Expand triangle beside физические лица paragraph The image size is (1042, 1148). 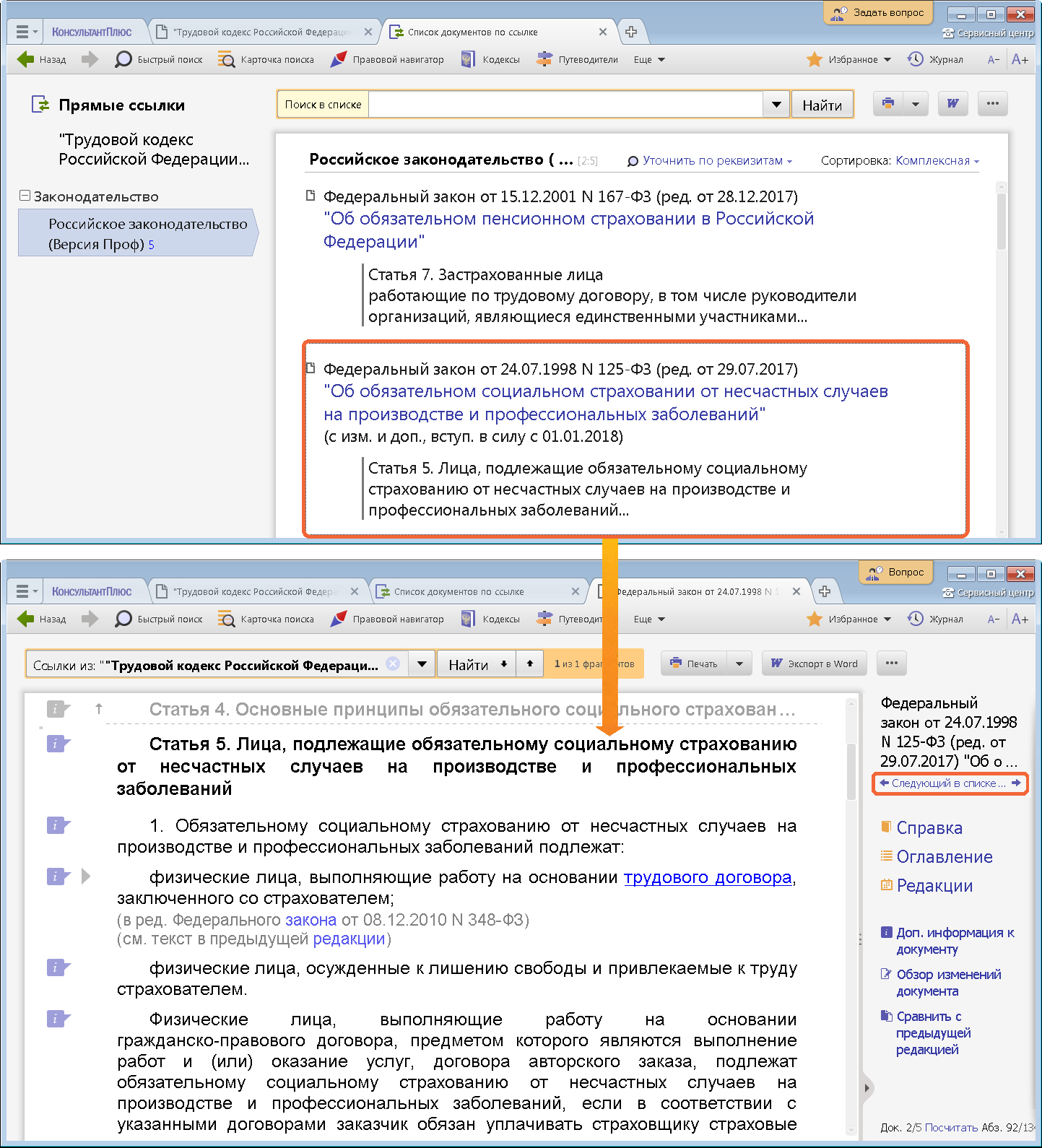(86, 877)
